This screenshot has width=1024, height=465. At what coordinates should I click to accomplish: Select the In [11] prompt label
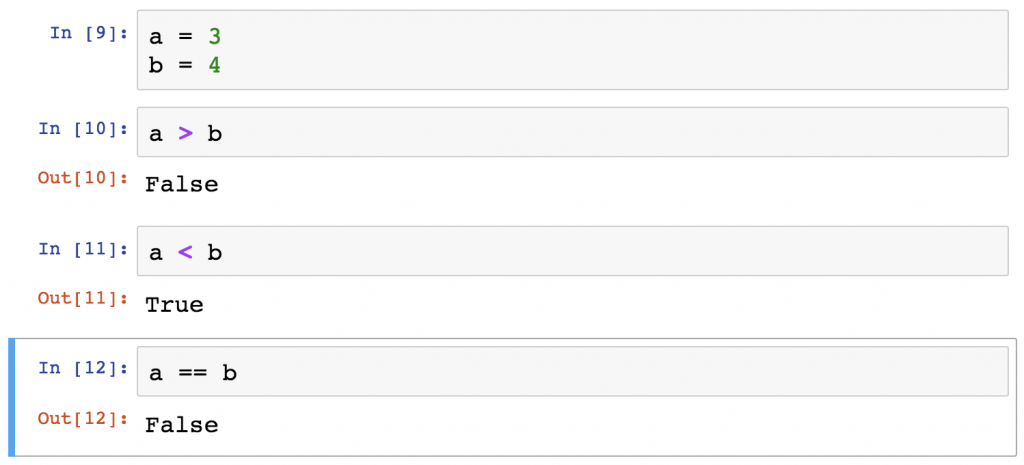pyautogui.click(x=83, y=249)
